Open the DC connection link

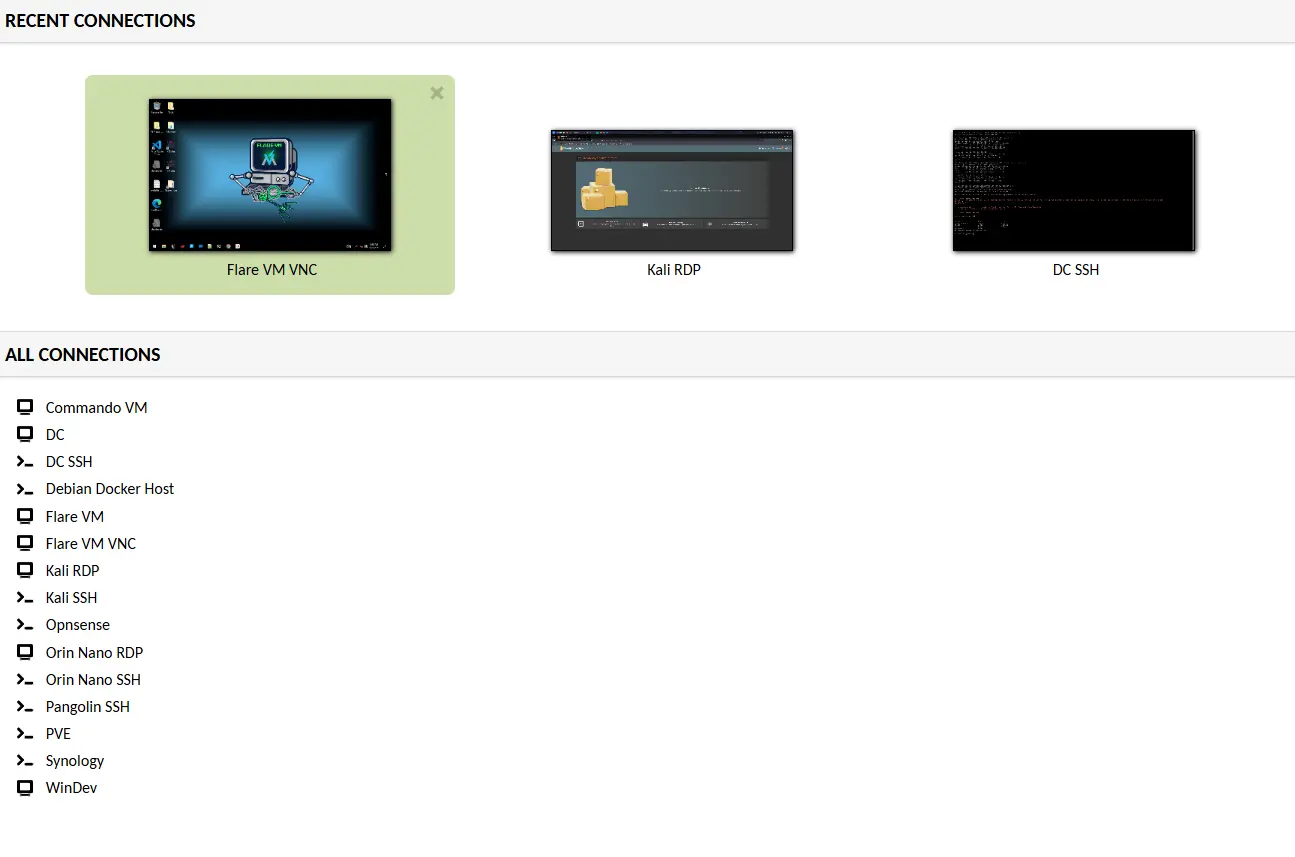tap(55, 435)
